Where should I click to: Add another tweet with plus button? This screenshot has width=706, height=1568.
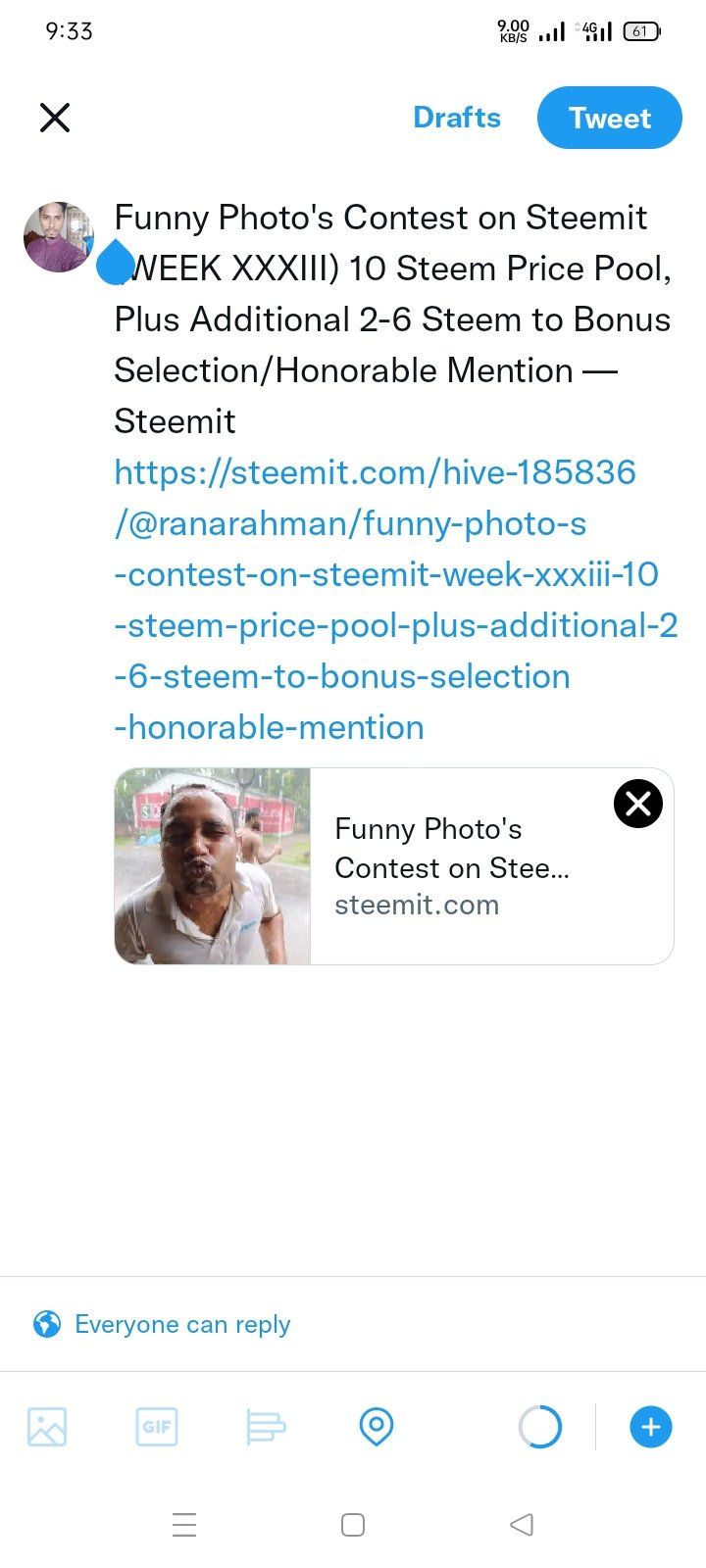click(x=651, y=1427)
